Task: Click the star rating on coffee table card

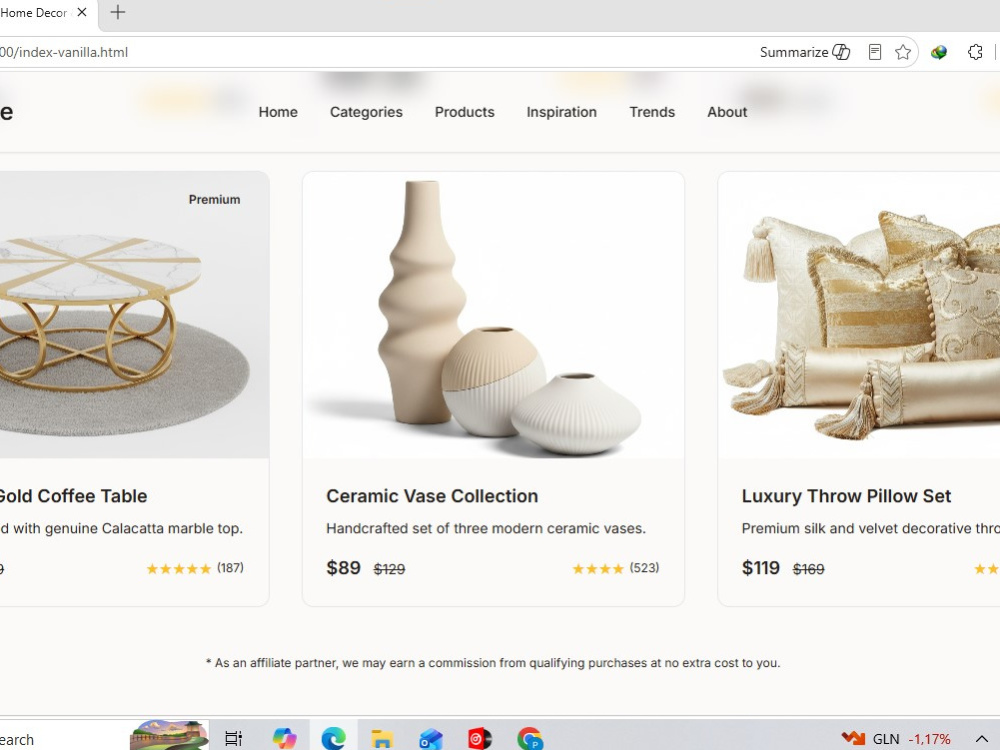Action: point(179,569)
